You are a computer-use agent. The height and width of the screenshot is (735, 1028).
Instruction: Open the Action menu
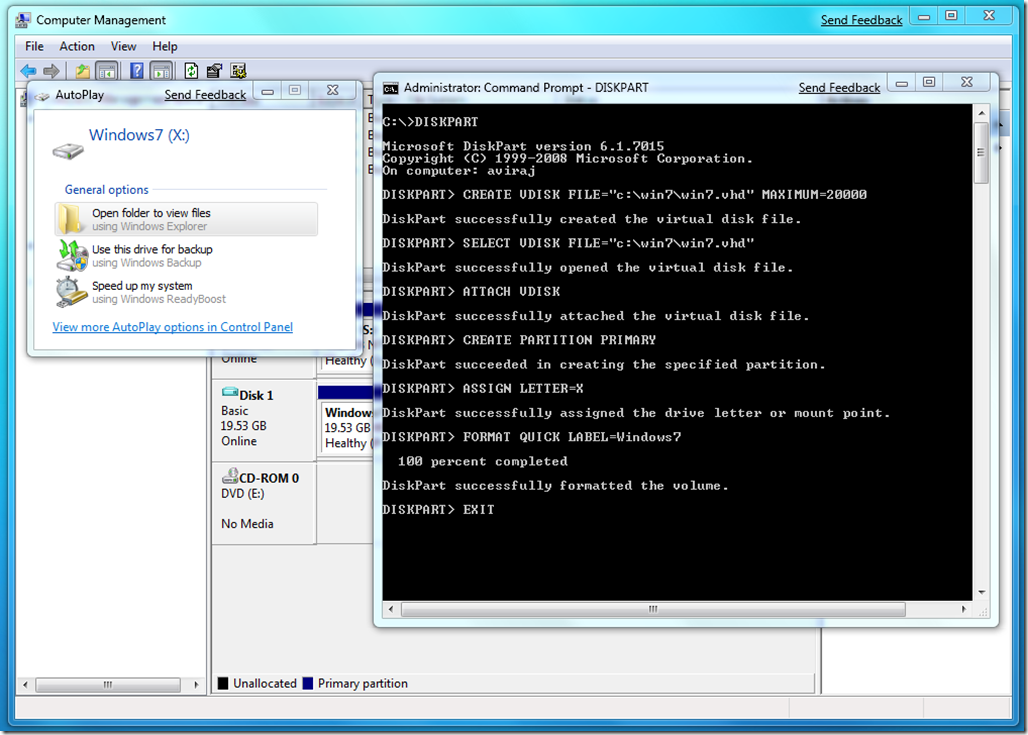coord(77,46)
